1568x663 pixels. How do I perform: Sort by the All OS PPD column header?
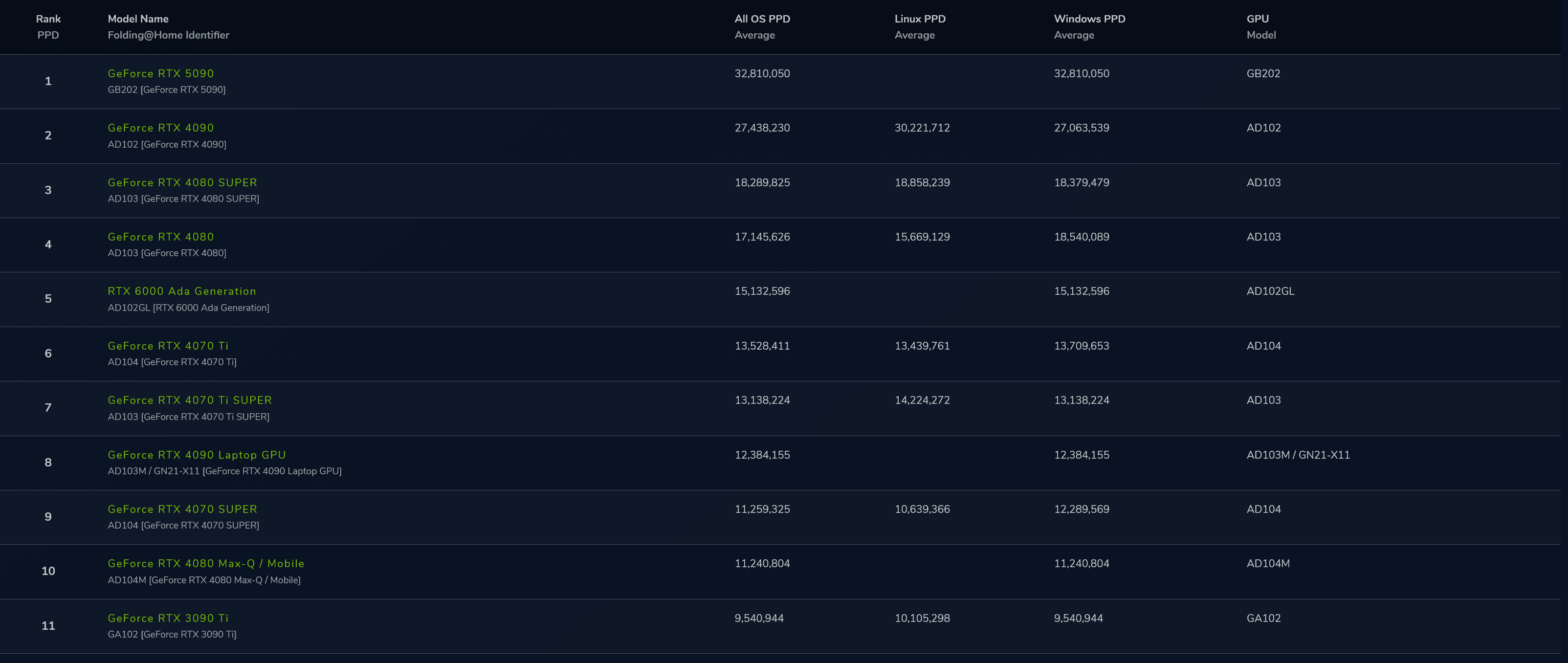click(762, 27)
